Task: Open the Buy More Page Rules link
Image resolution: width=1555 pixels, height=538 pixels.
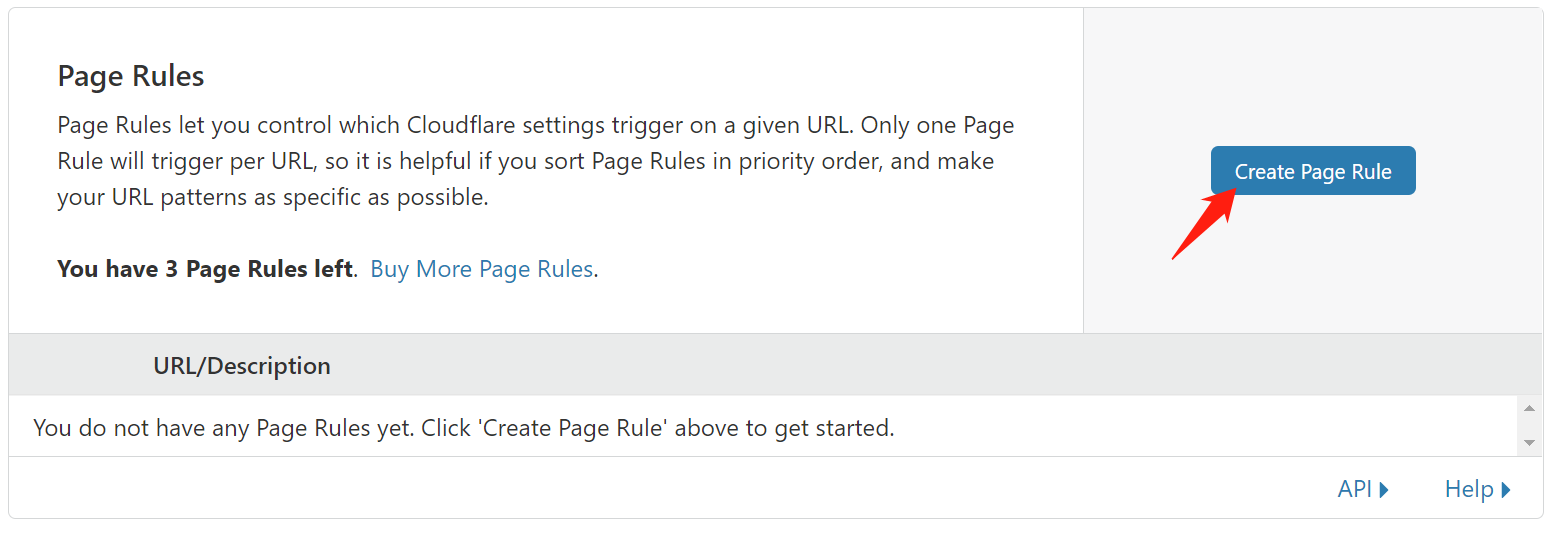Action: 481,269
